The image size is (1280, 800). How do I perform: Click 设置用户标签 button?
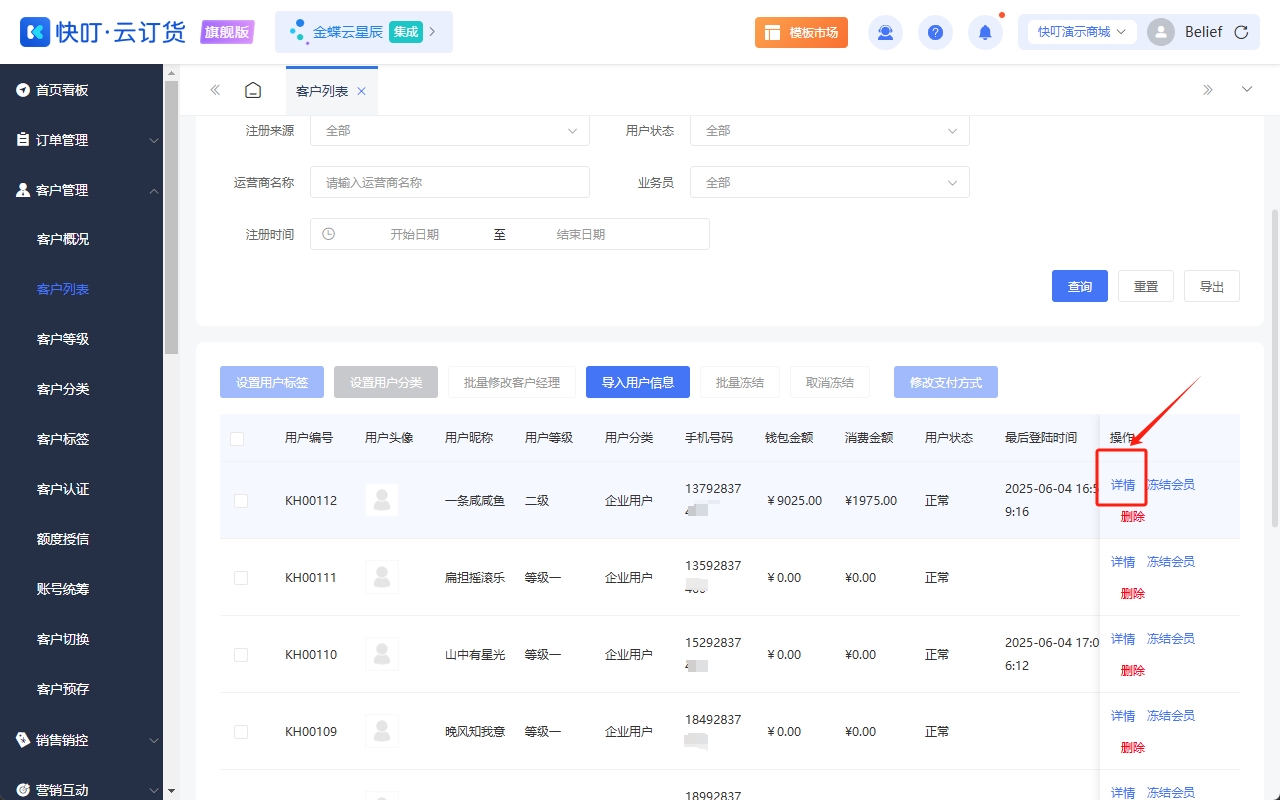tap(272, 382)
